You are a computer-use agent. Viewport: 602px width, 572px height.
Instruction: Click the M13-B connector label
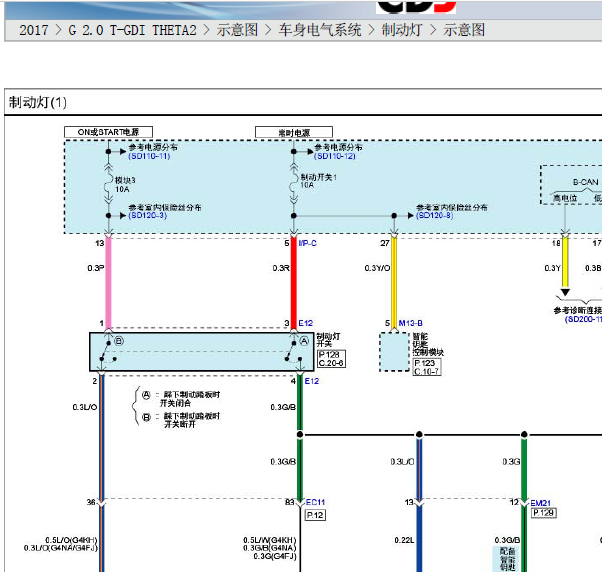pos(410,323)
